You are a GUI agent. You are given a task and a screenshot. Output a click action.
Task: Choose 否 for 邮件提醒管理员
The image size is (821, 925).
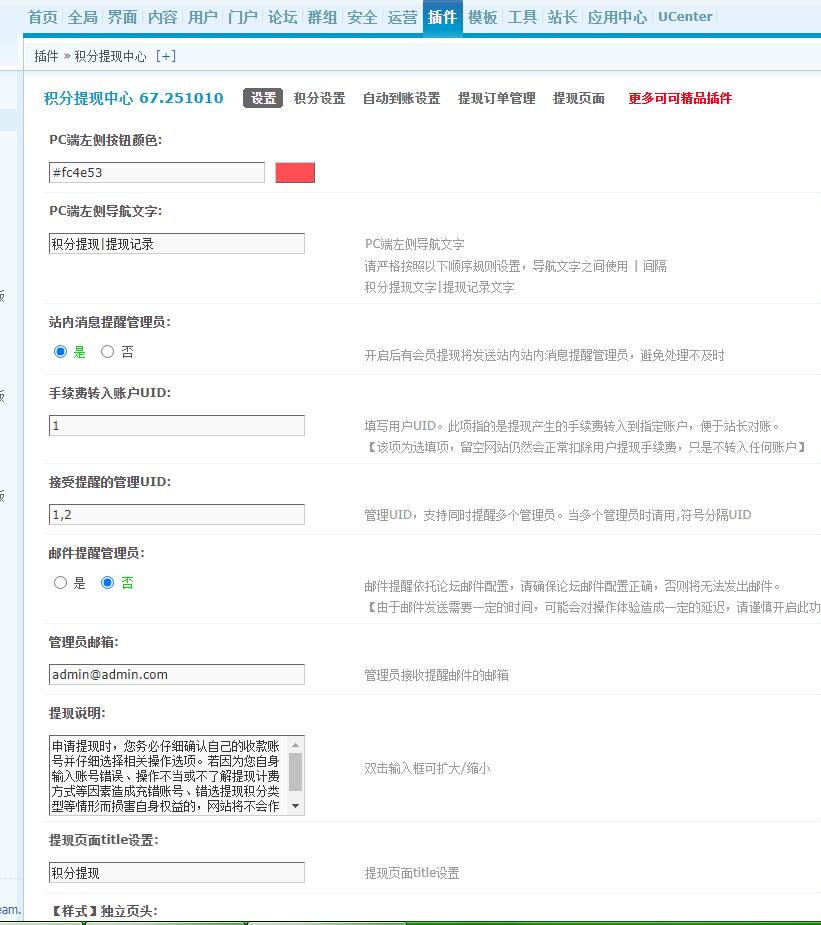click(108, 583)
